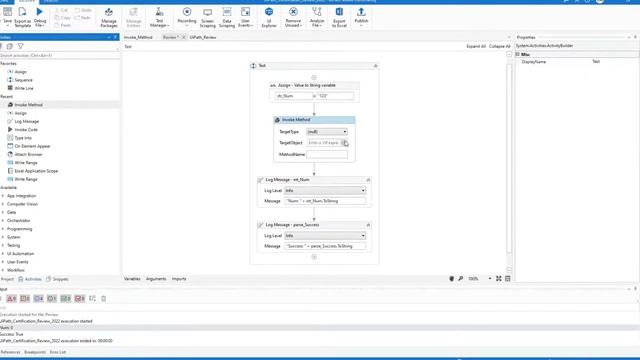640x360 pixels.
Task: Click add-activity plus at bottom of sequence
Action: [314, 257]
